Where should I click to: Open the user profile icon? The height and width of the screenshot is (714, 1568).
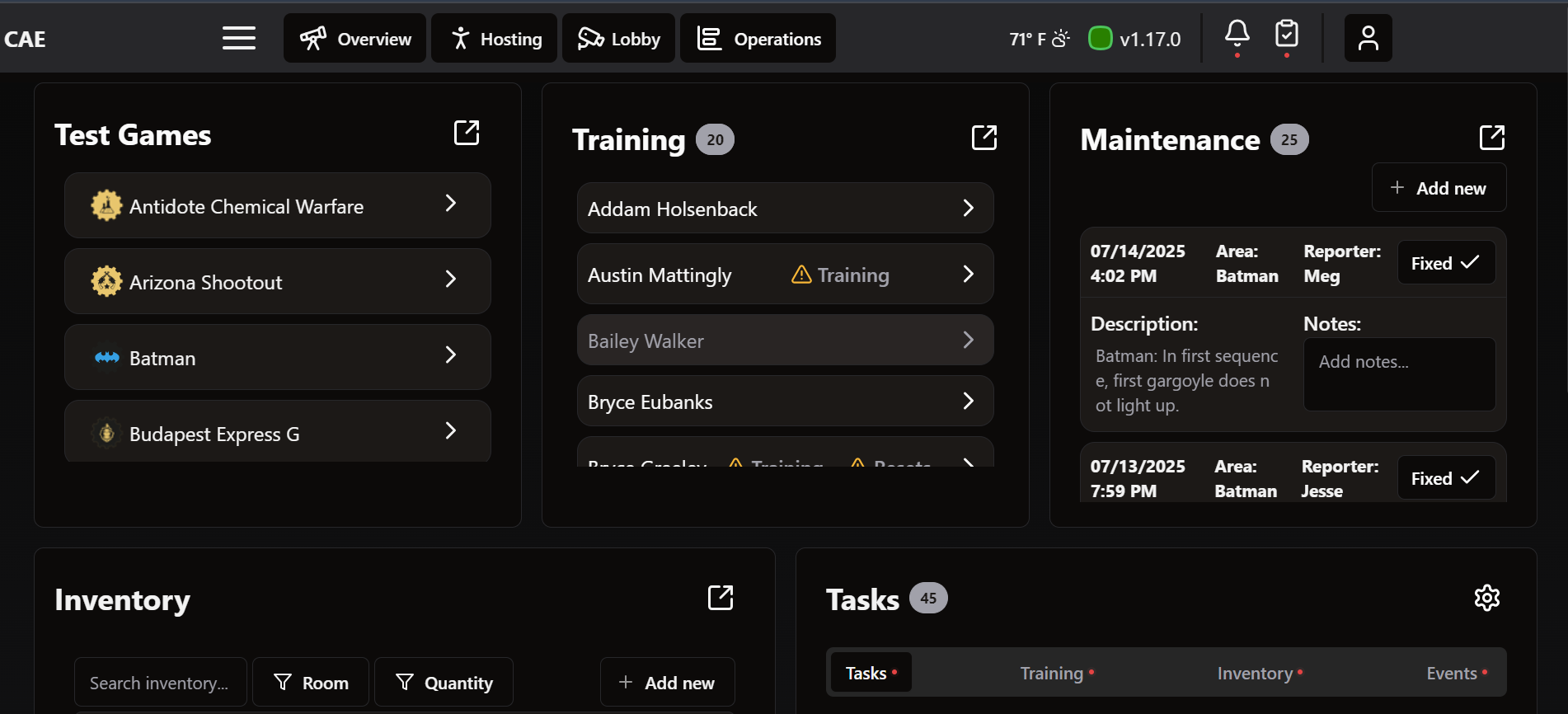click(x=1368, y=38)
